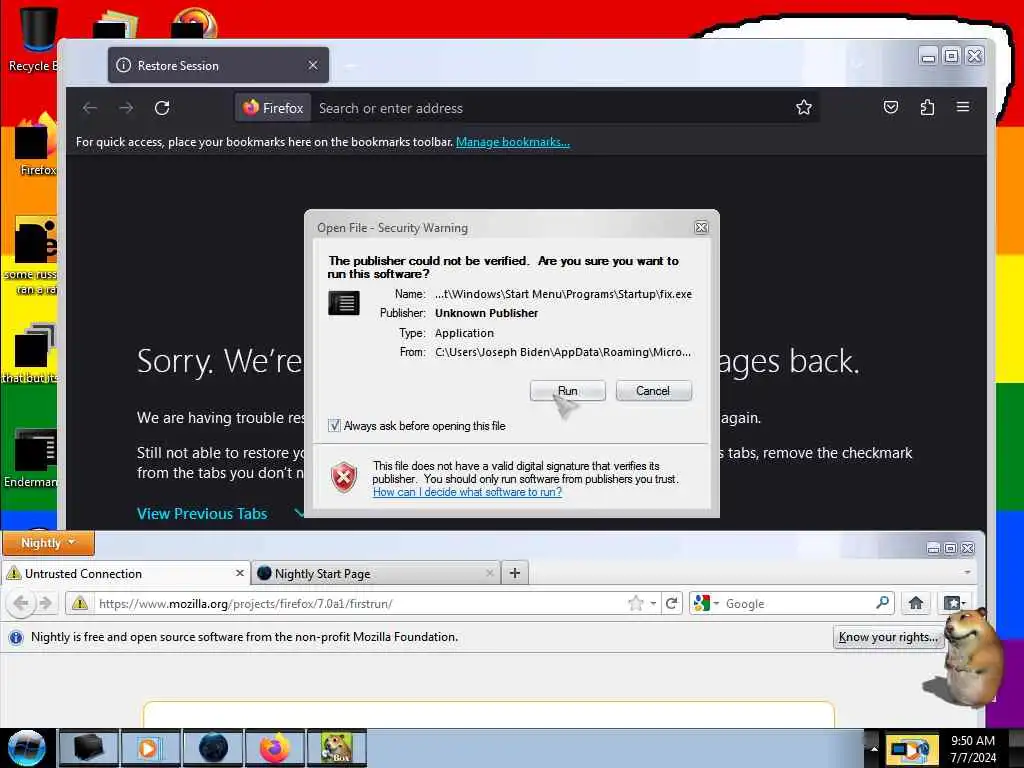Image resolution: width=1024 pixels, height=768 pixels.
Task: Open the list all tabs arrow in Nightly
Action: pyautogui.click(x=967, y=572)
